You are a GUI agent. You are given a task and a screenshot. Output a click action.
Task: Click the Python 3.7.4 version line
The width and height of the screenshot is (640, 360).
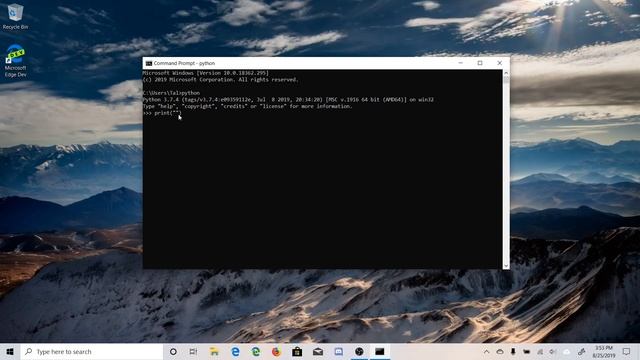click(288, 100)
